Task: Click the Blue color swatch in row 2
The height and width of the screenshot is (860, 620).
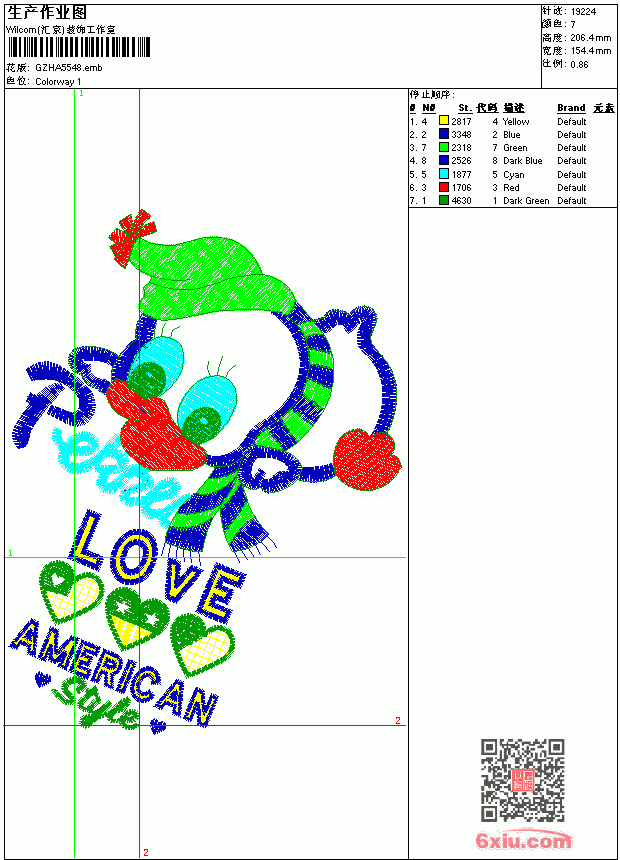Action: 444,134
